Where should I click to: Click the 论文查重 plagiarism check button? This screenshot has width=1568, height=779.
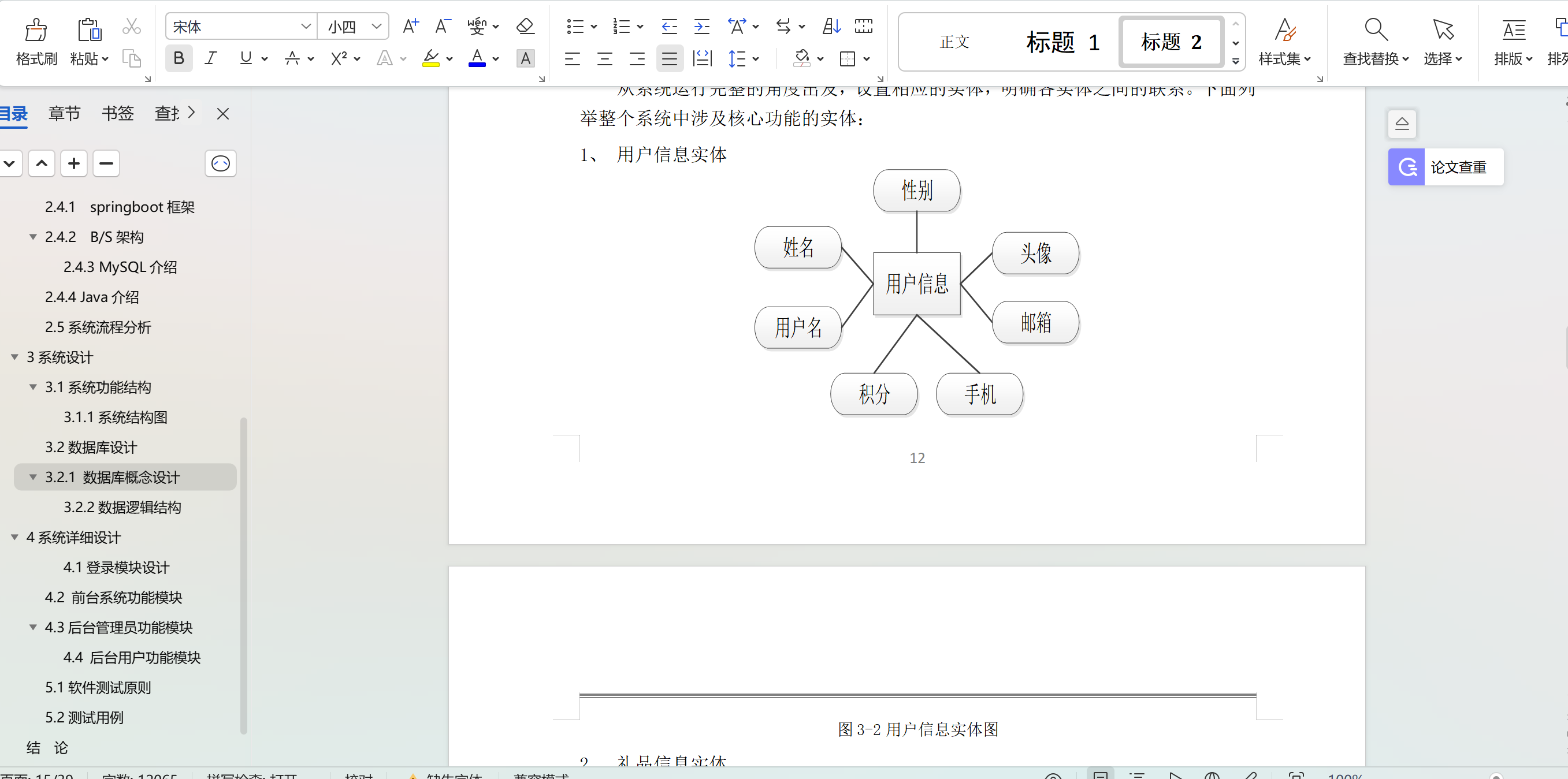coord(1445,166)
